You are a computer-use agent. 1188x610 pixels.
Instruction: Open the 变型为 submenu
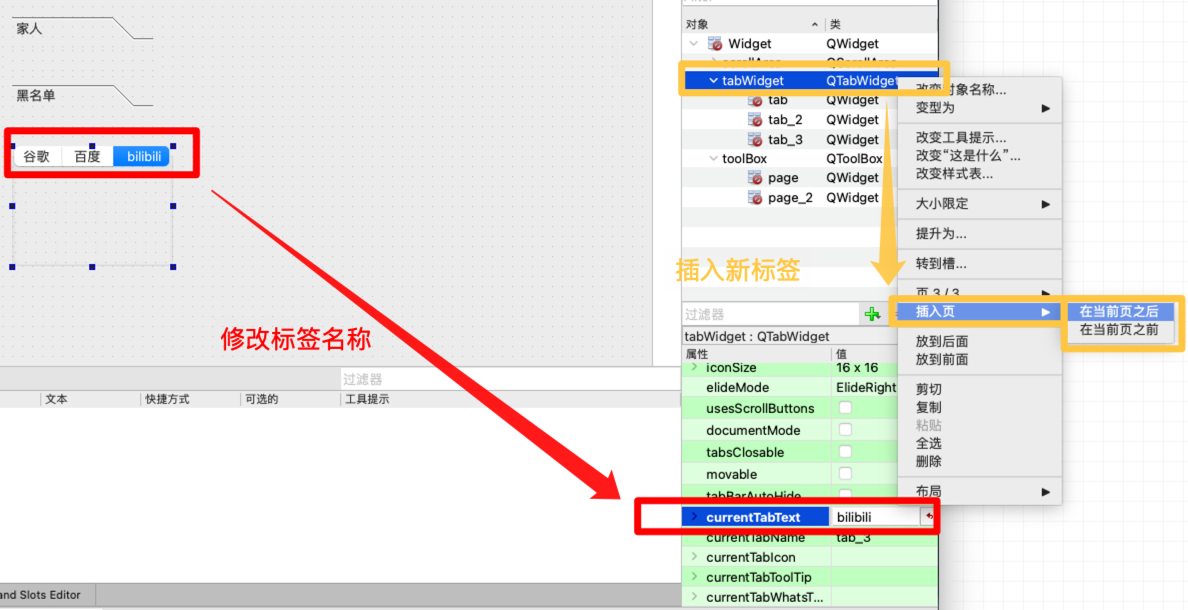click(x=980, y=108)
